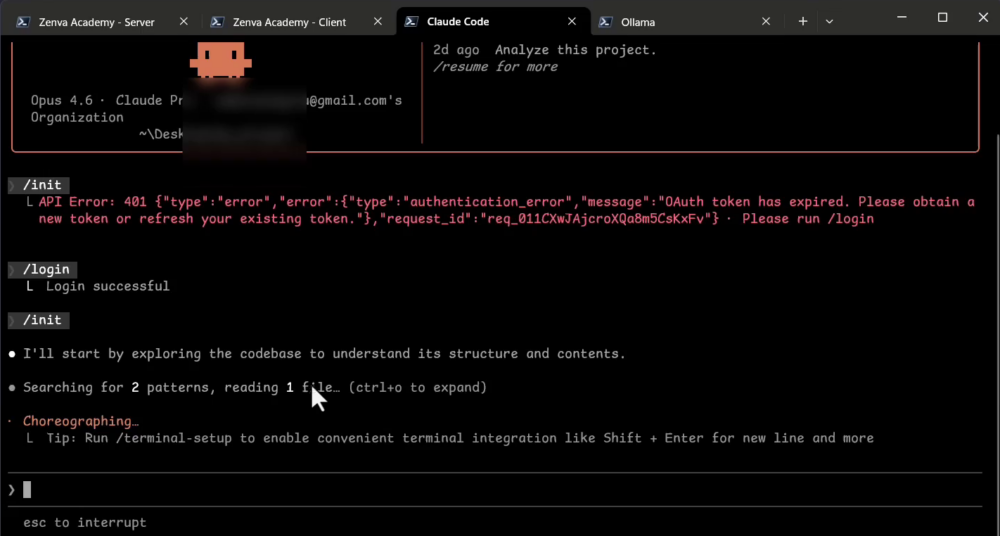Click 'I'll start by exploring the codebase' line
The image size is (1000, 536).
[x=324, y=354]
